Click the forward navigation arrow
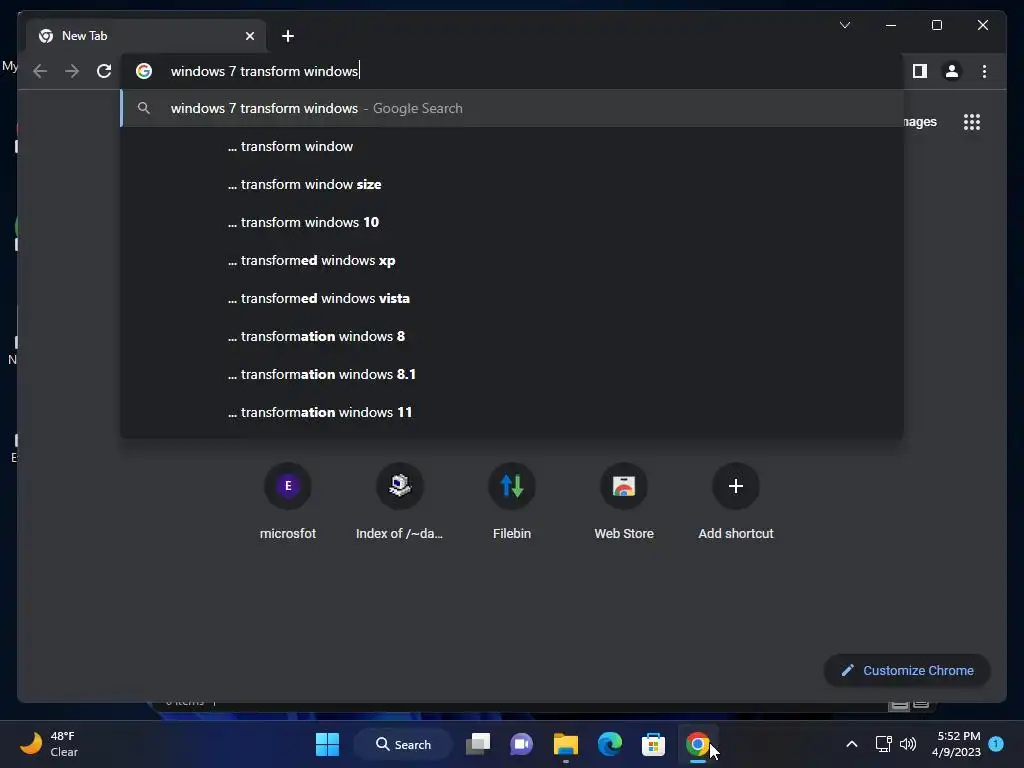The height and width of the screenshot is (768, 1024). [x=72, y=71]
